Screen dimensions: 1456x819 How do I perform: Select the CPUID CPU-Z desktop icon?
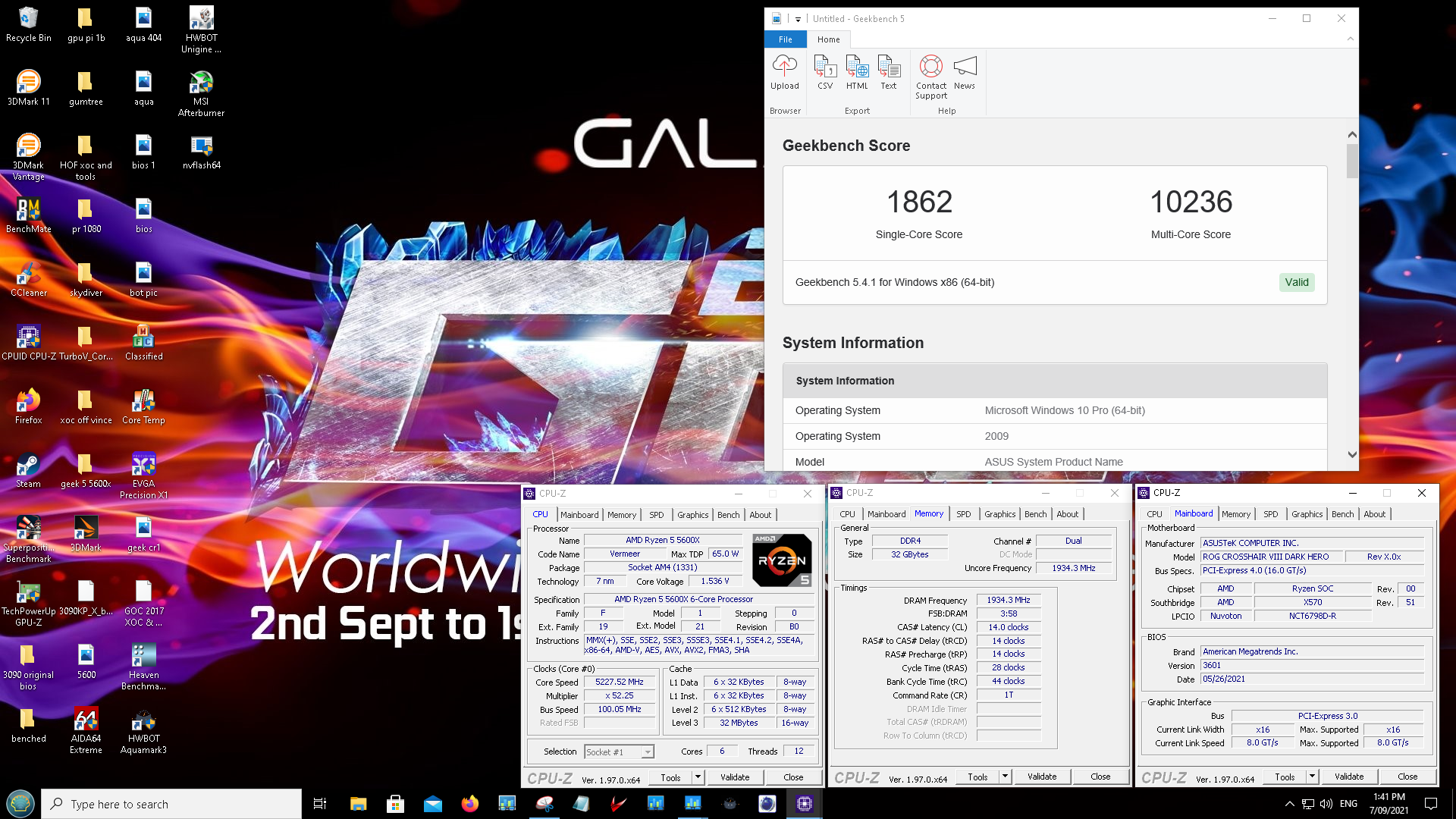tap(29, 343)
